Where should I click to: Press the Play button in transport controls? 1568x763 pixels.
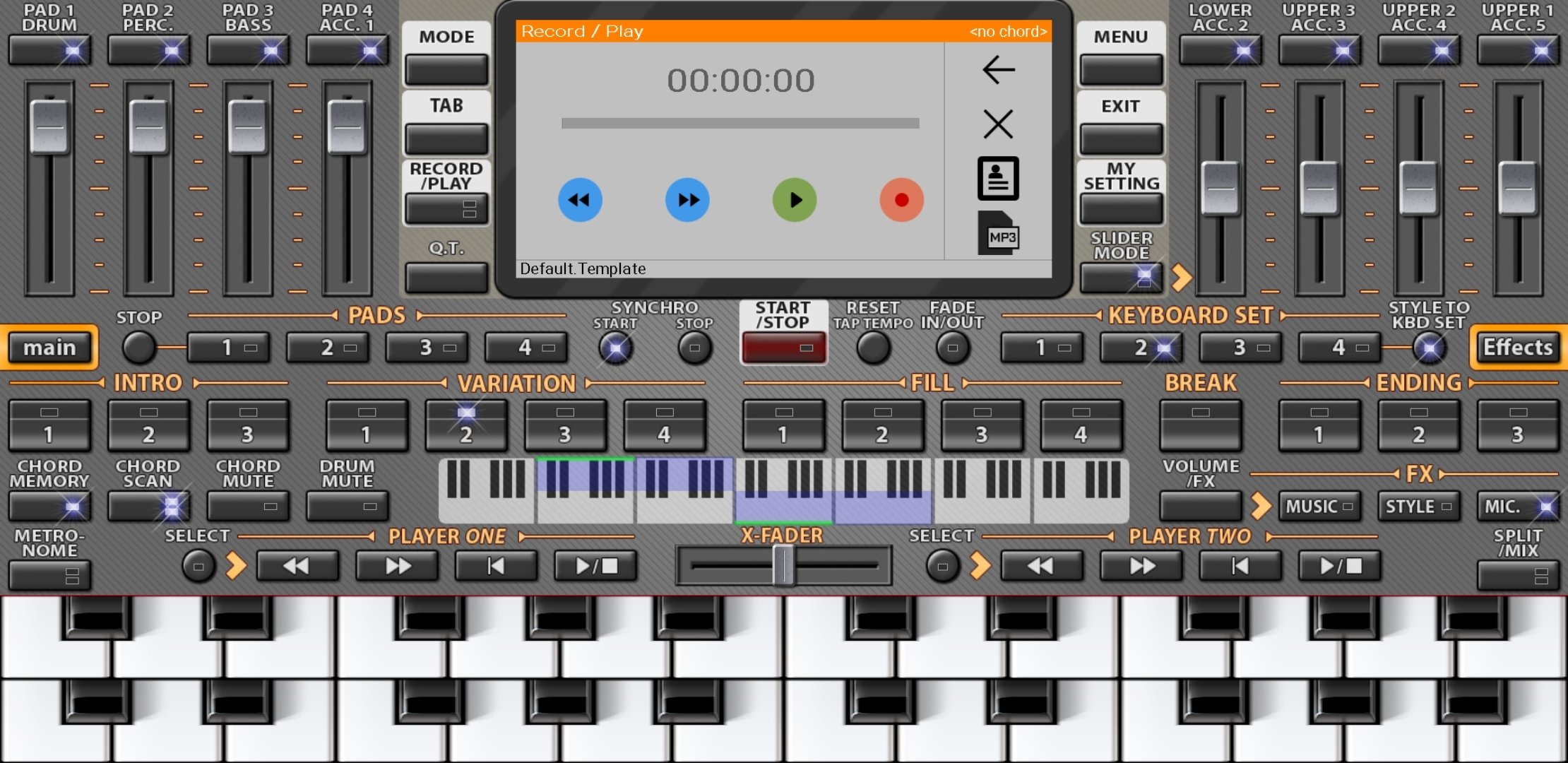794,199
